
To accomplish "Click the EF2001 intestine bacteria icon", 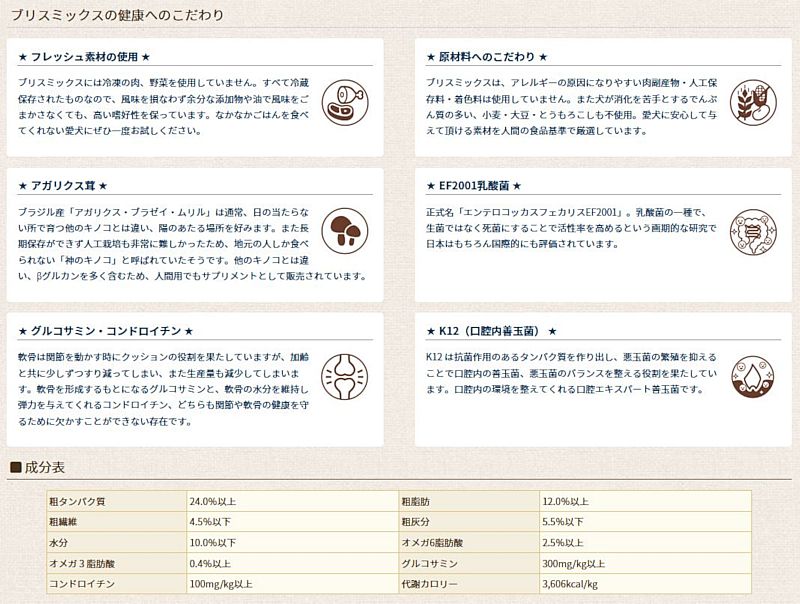I will [x=753, y=233].
